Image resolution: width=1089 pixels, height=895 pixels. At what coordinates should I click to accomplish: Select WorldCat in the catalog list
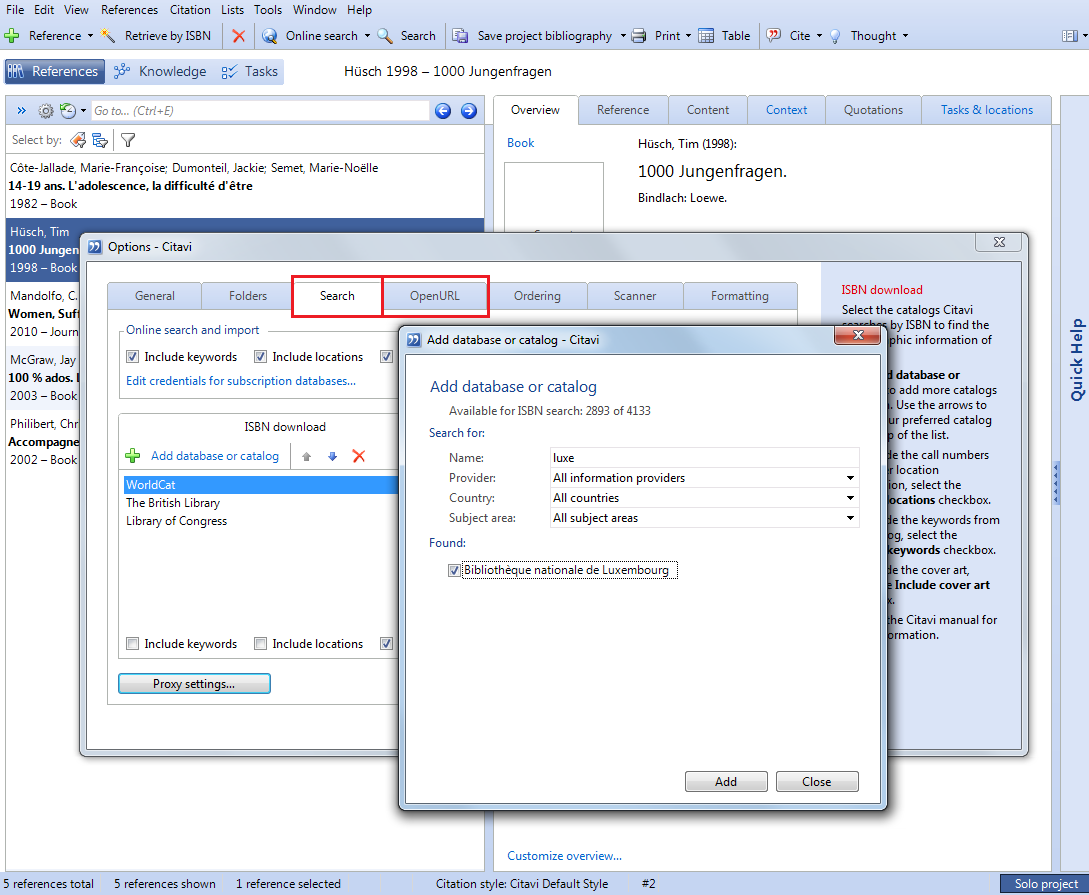click(260, 485)
